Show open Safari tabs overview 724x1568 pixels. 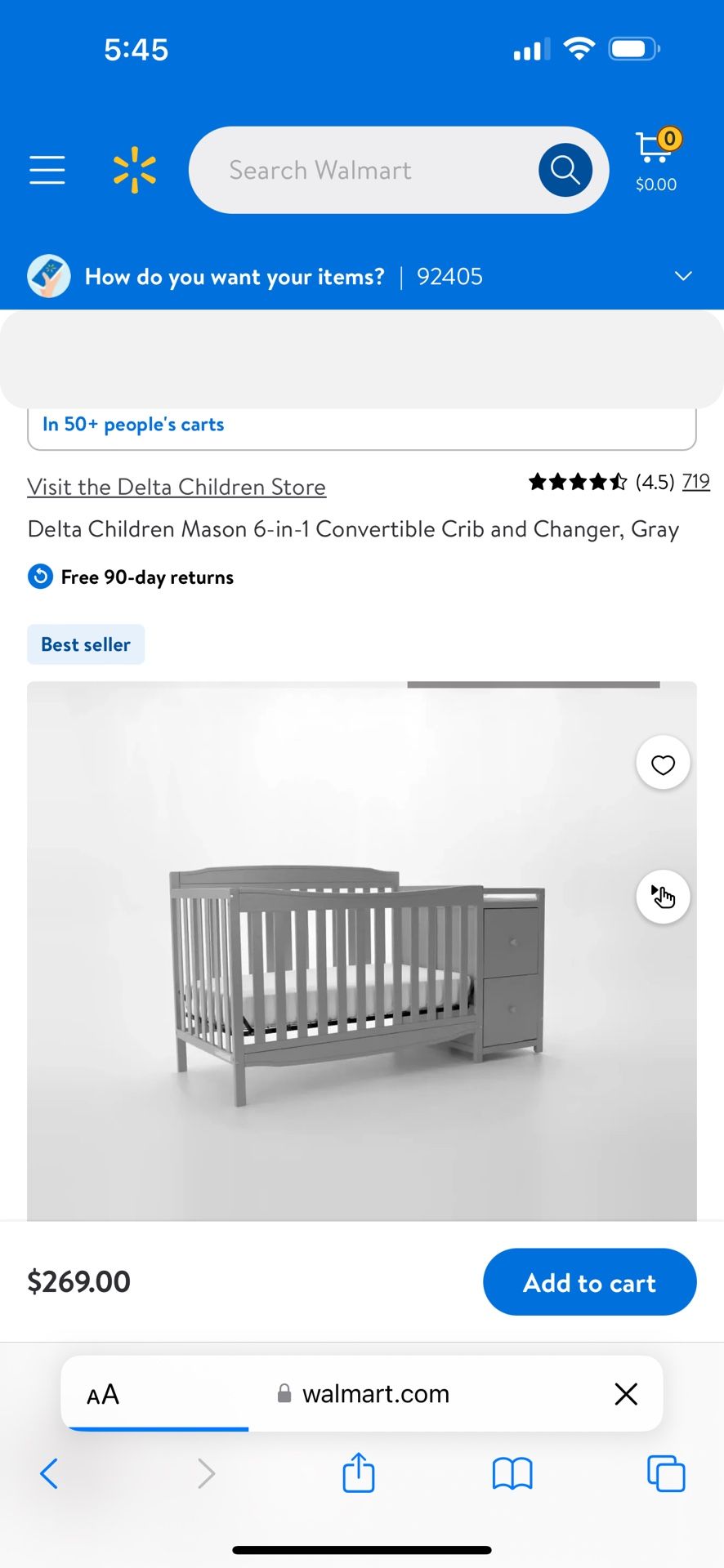coord(666,1473)
